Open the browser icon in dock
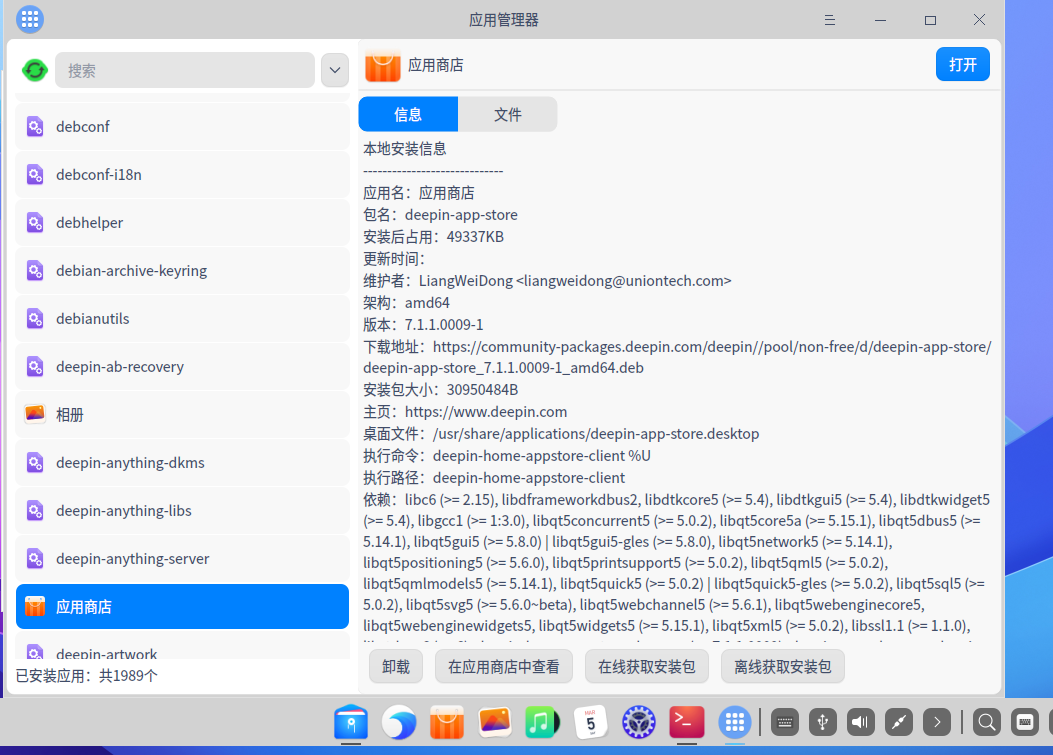 click(399, 723)
